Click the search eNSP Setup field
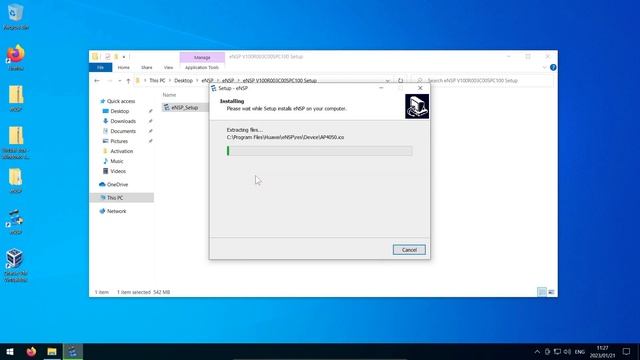 pyautogui.click(x=483, y=81)
